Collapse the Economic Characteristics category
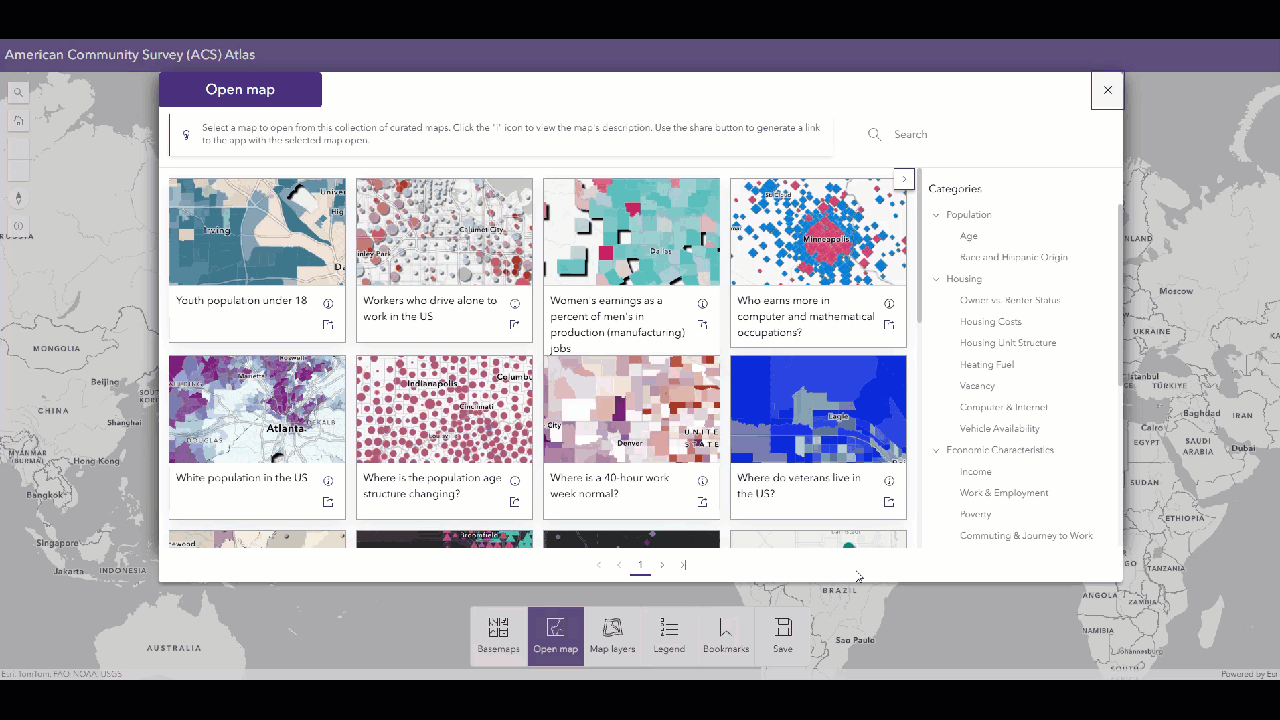Image resolution: width=1280 pixels, height=720 pixels. [x=935, y=450]
